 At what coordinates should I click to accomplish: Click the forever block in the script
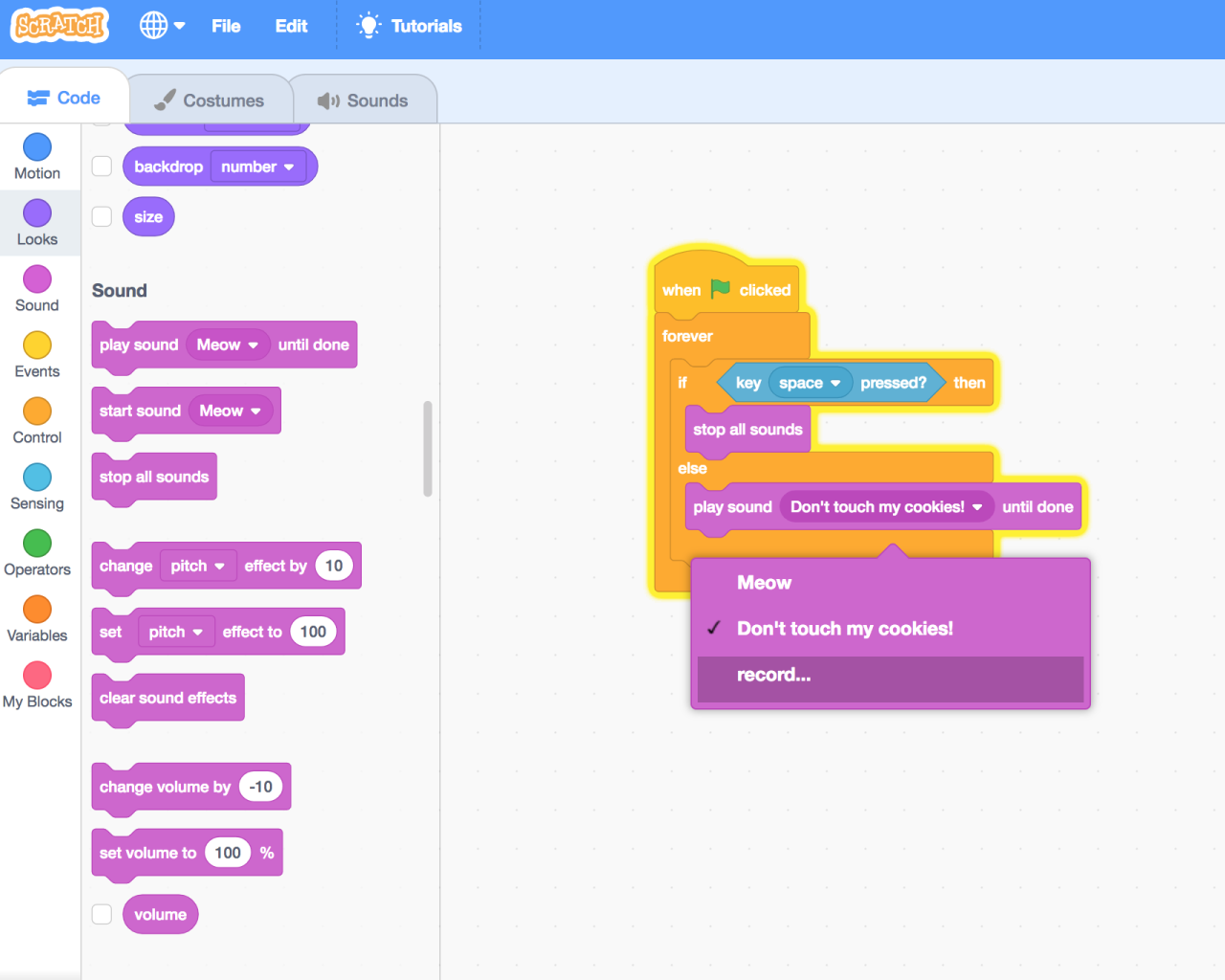(x=687, y=336)
